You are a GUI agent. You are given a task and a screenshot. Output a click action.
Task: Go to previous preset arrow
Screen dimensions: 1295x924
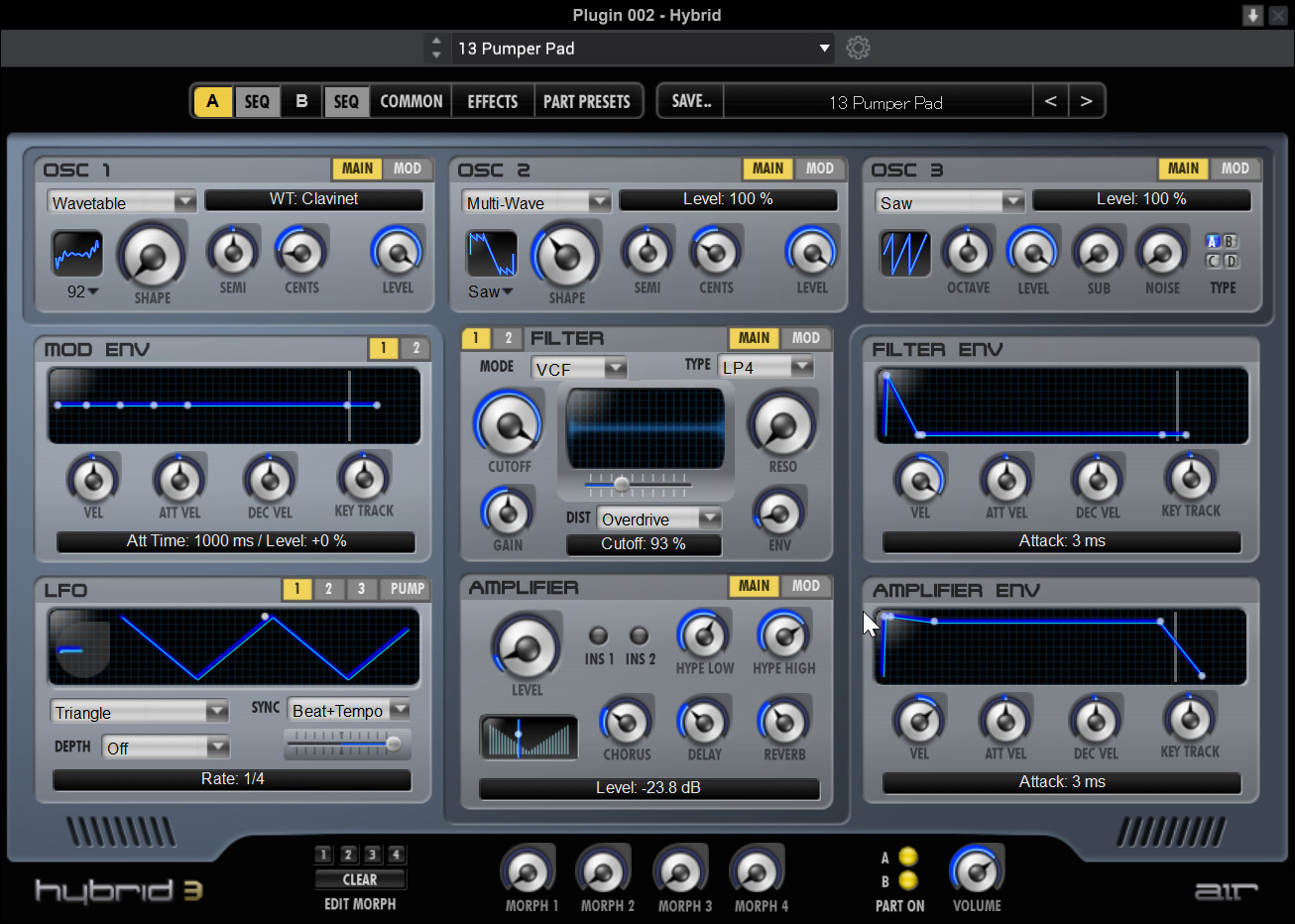(x=1050, y=101)
